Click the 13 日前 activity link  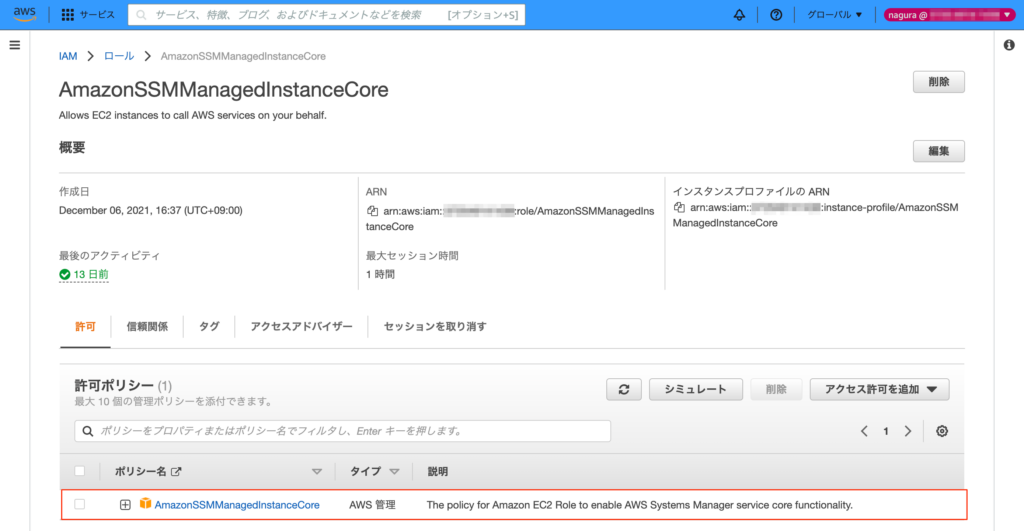coord(91,274)
